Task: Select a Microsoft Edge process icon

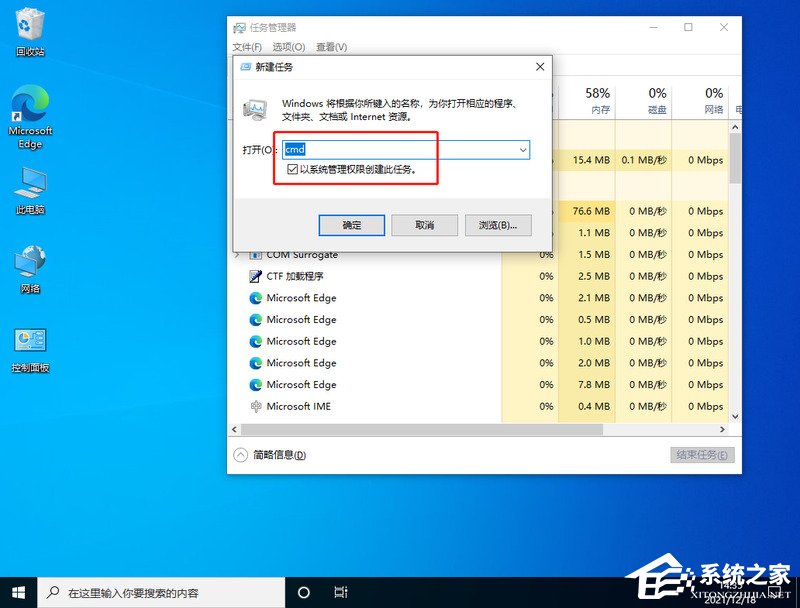Action: (x=257, y=298)
